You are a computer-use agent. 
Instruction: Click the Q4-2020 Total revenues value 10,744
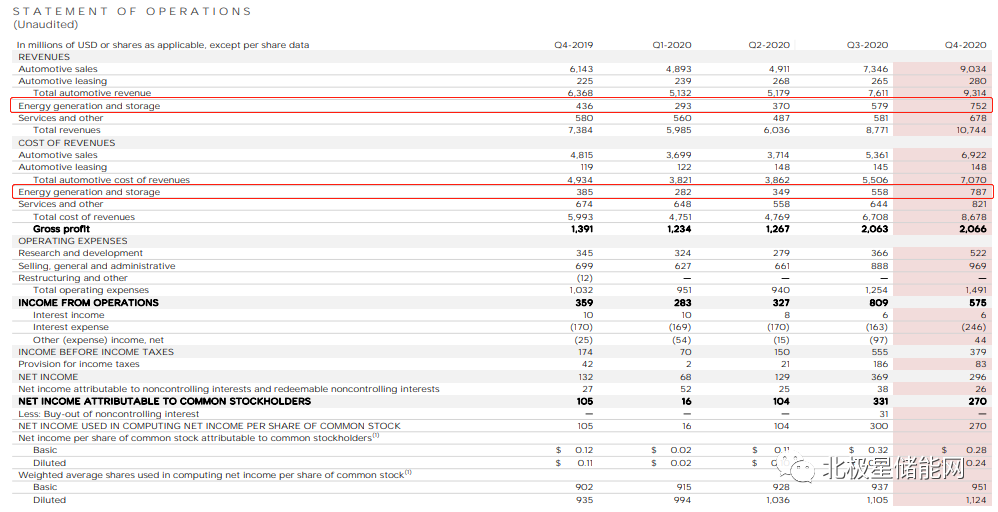971,130
